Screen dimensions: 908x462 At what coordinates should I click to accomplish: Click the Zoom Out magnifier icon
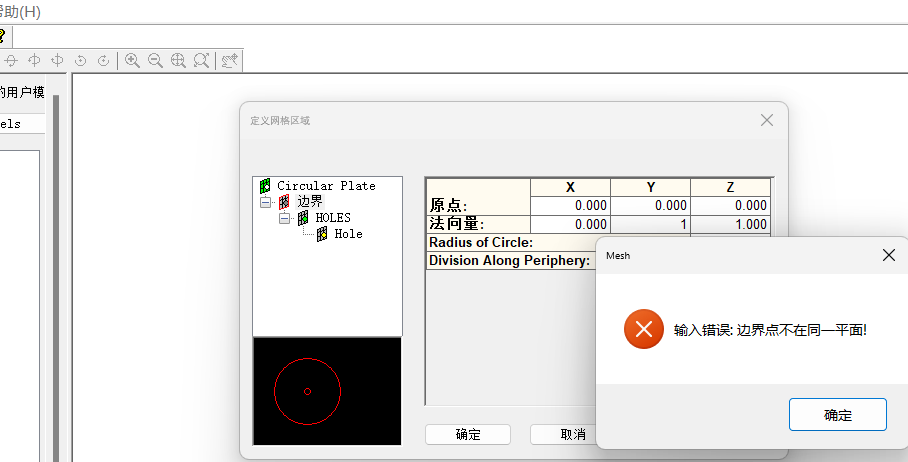155,60
